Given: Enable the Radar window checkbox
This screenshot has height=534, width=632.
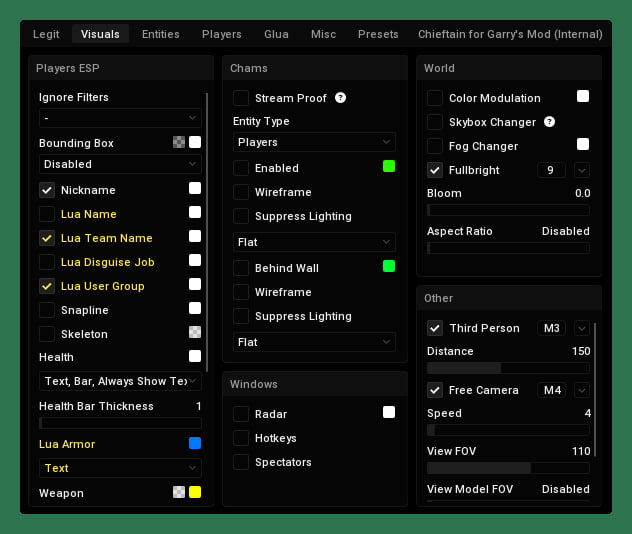Looking at the screenshot, I should pyautogui.click(x=241, y=414).
